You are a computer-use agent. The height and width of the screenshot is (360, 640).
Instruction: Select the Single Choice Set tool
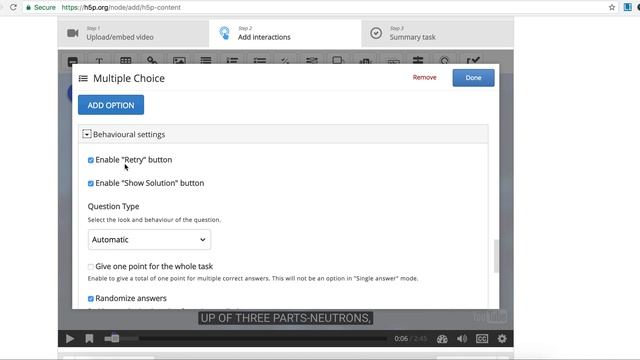click(232, 61)
